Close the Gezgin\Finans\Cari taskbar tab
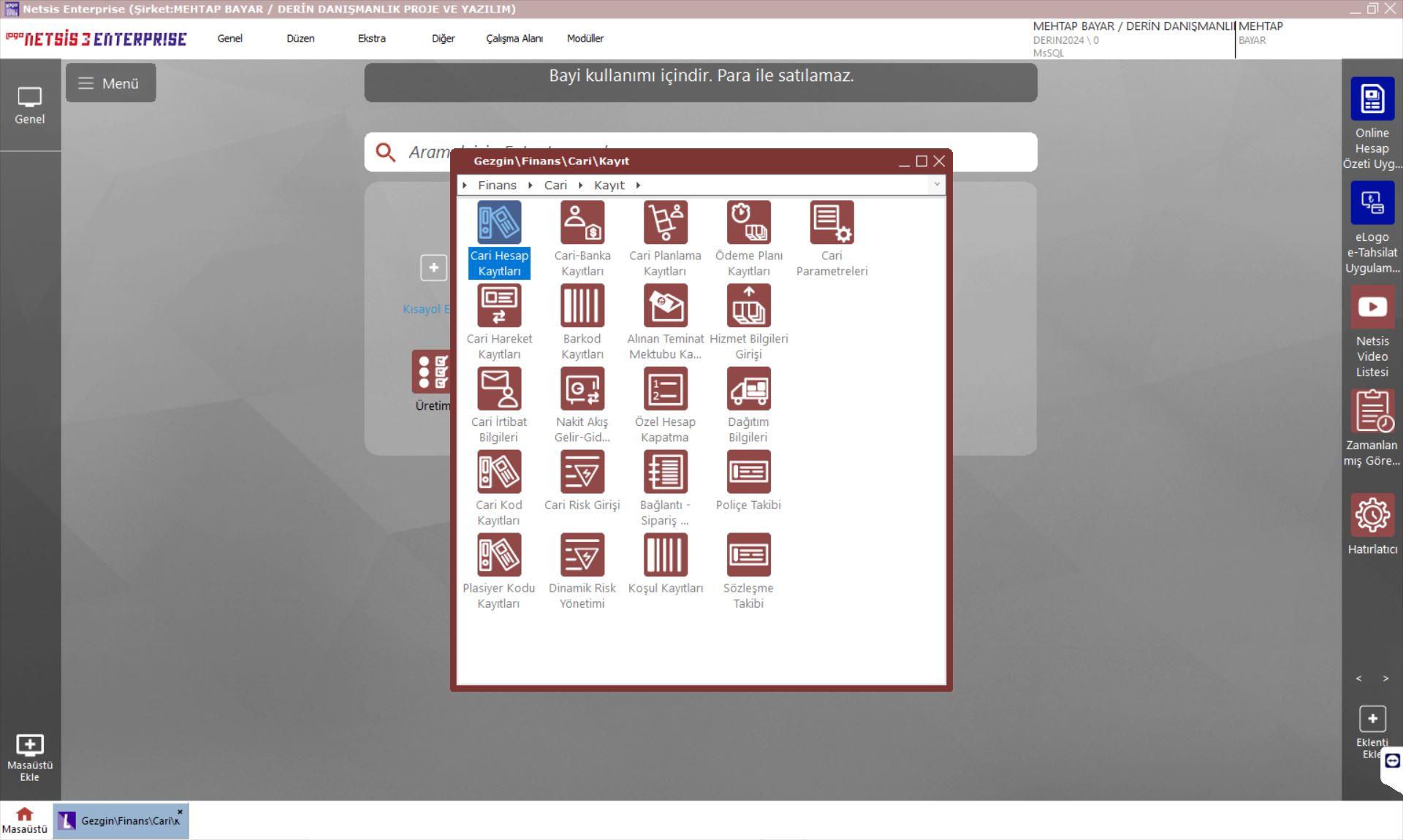This screenshot has width=1403, height=840. [180, 812]
